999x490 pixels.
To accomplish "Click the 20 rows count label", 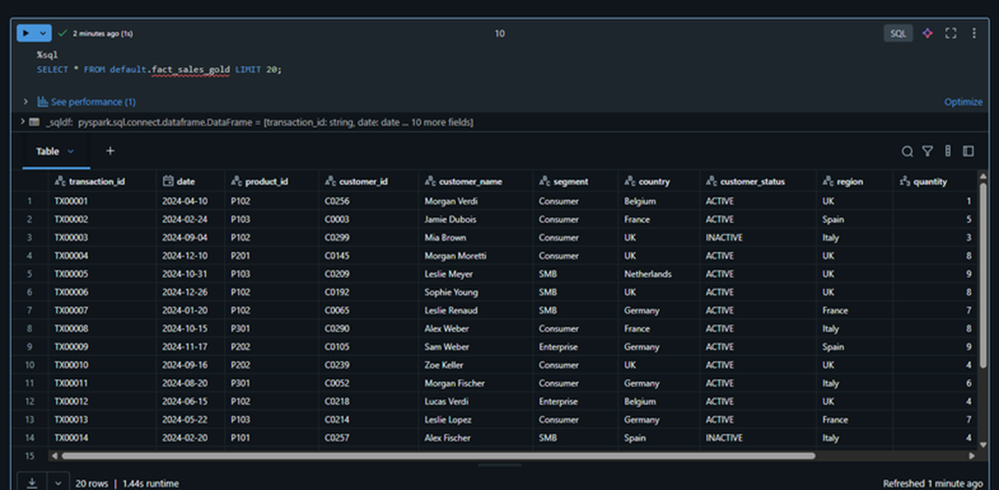I will [x=92, y=484].
